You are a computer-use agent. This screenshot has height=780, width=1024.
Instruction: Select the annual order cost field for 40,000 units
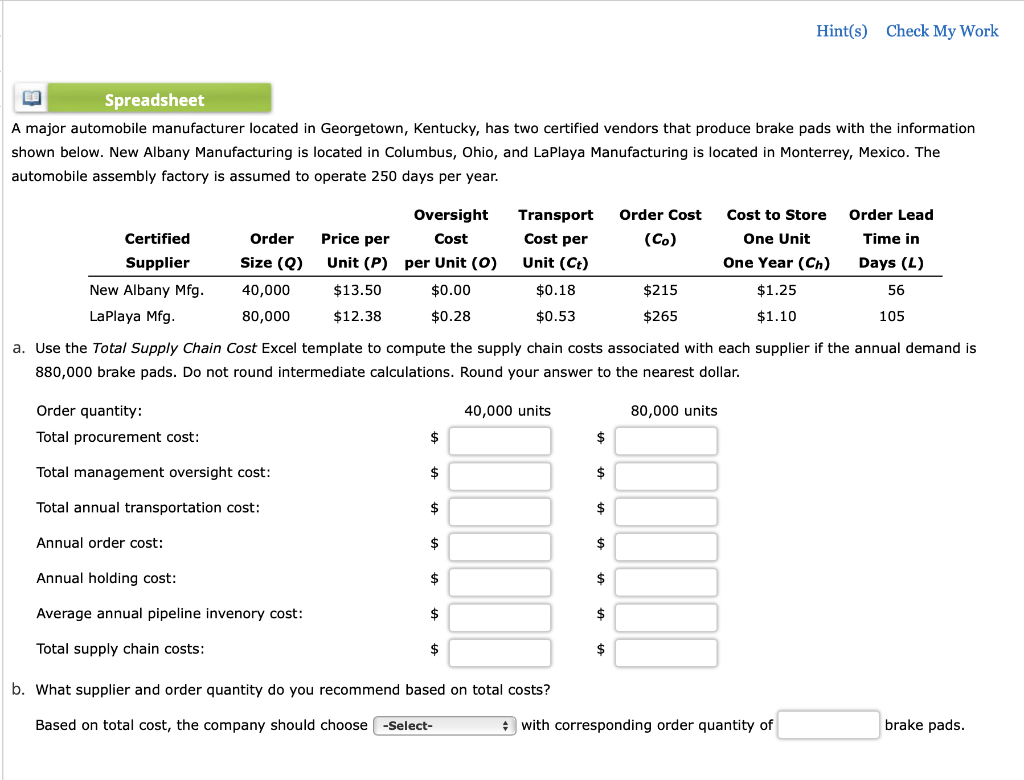click(500, 546)
